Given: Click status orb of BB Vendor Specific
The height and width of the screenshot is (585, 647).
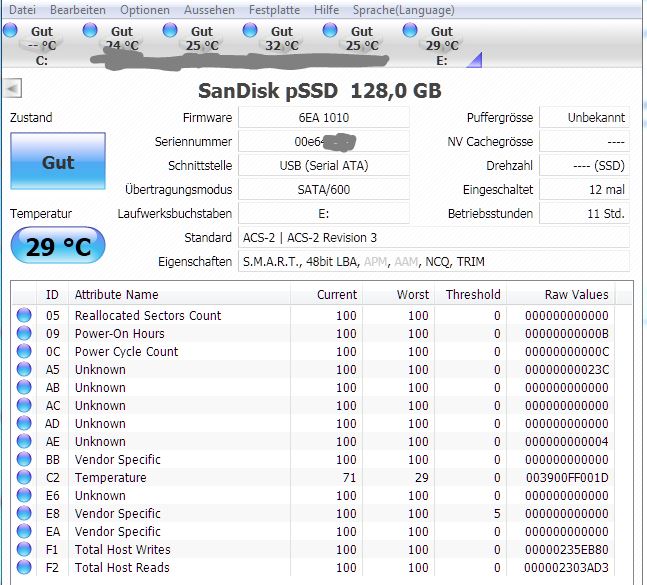Looking at the screenshot, I should pyautogui.click(x=24, y=459).
